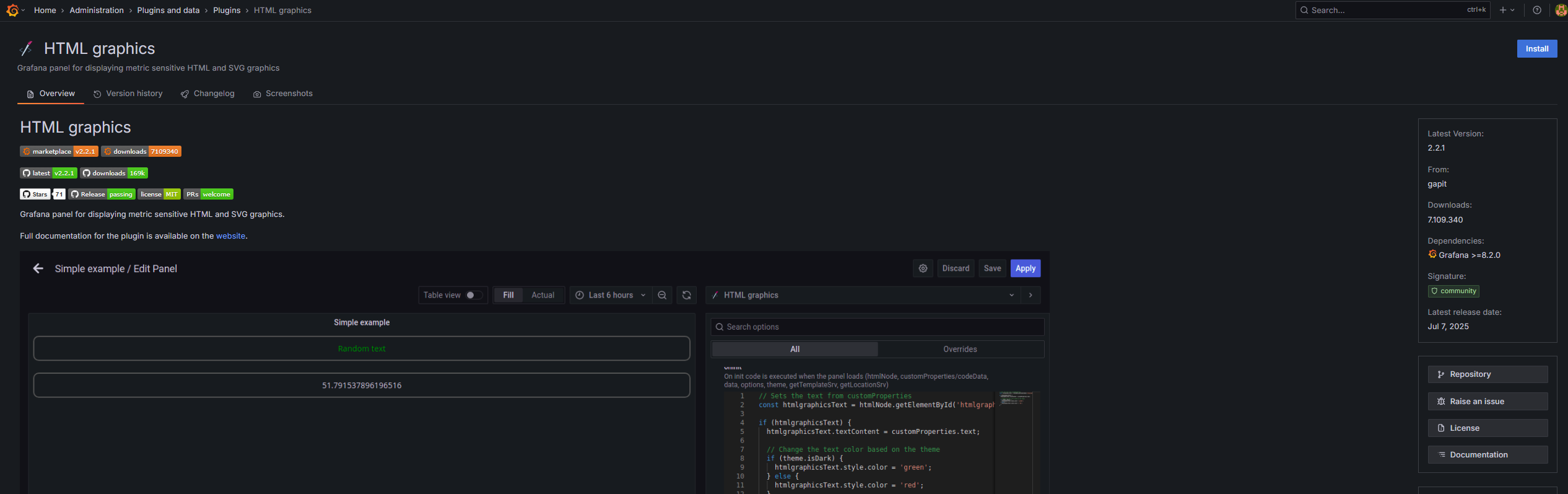The width and height of the screenshot is (1568, 494).
Task: Select the Fill display mode
Action: (508, 295)
